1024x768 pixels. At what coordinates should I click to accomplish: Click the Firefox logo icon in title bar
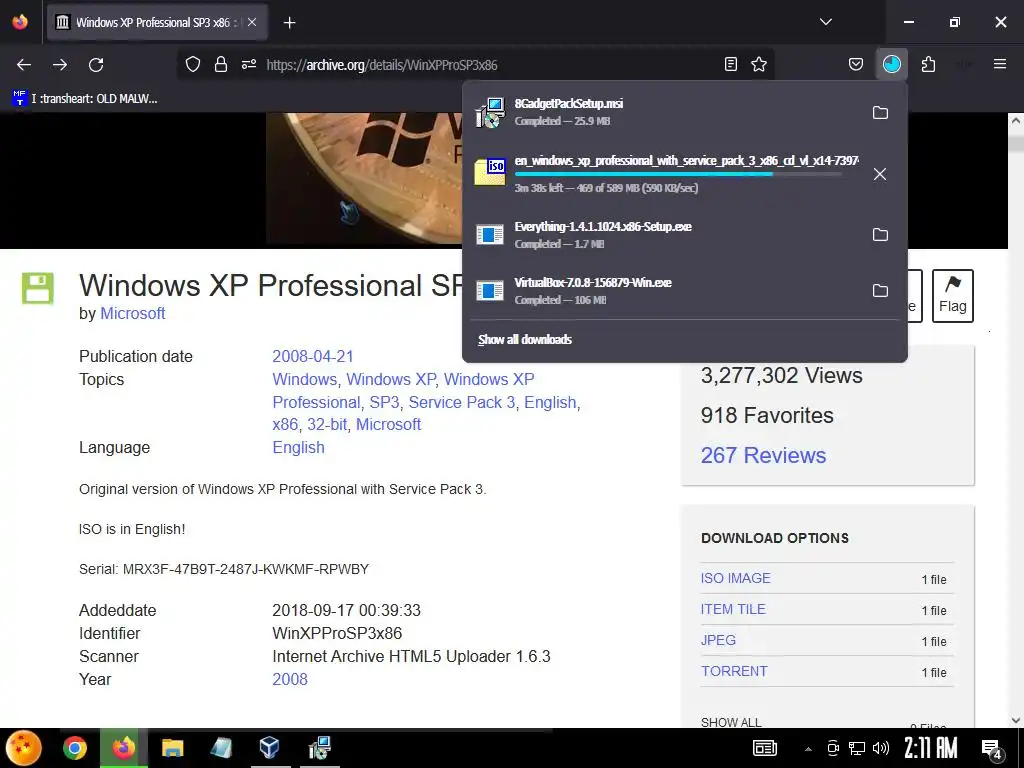point(20,22)
